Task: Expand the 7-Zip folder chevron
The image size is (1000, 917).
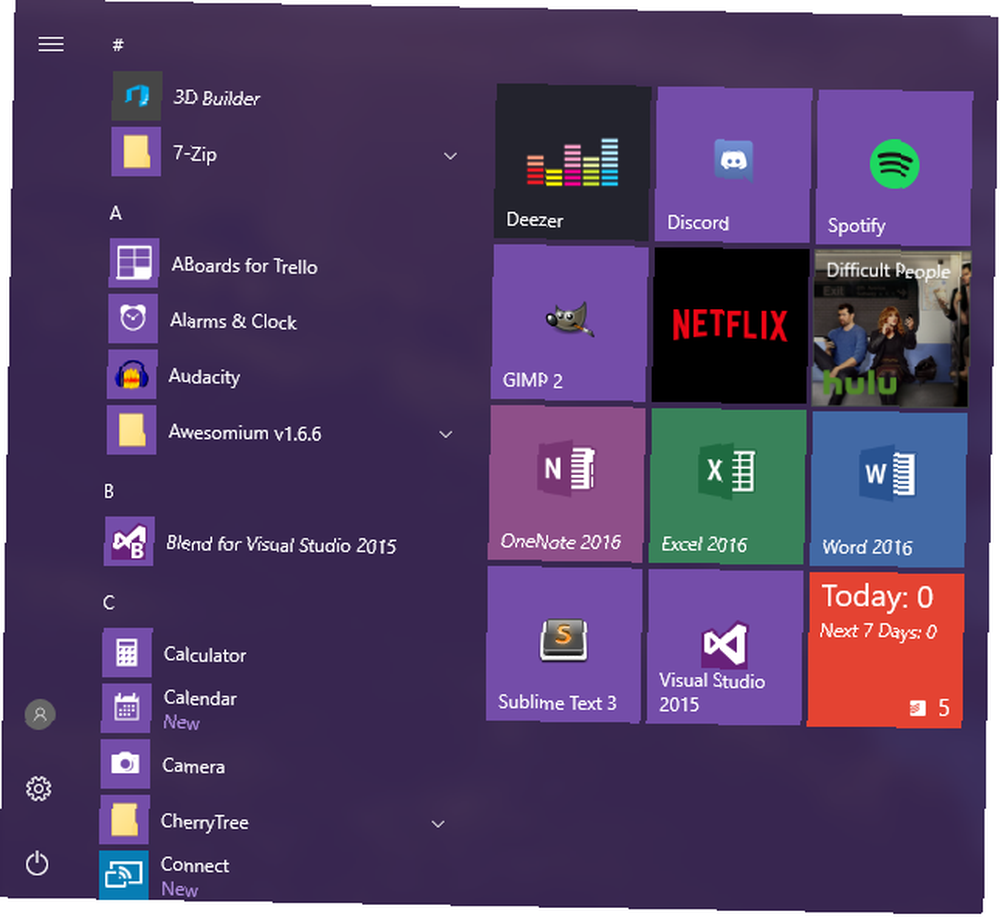Action: click(450, 156)
